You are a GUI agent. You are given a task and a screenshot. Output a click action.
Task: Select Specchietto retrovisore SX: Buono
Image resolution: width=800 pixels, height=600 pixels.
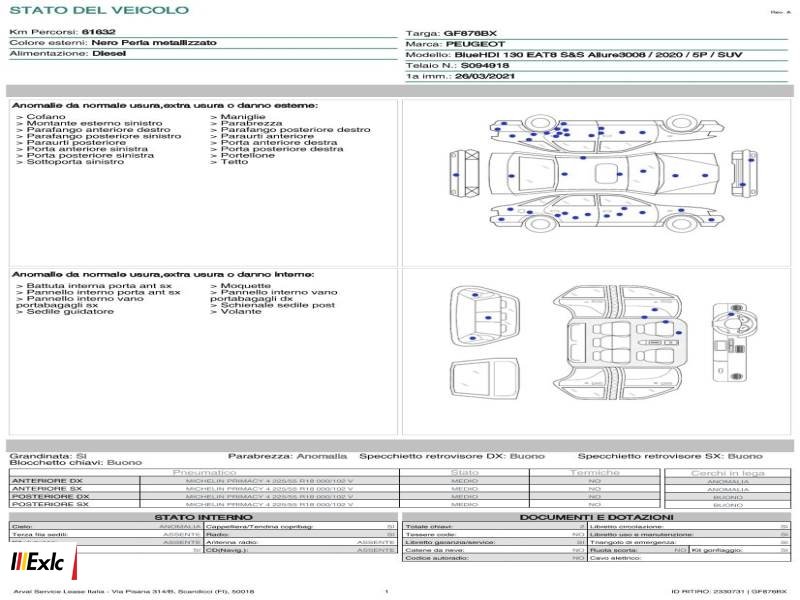[x=670, y=456]
